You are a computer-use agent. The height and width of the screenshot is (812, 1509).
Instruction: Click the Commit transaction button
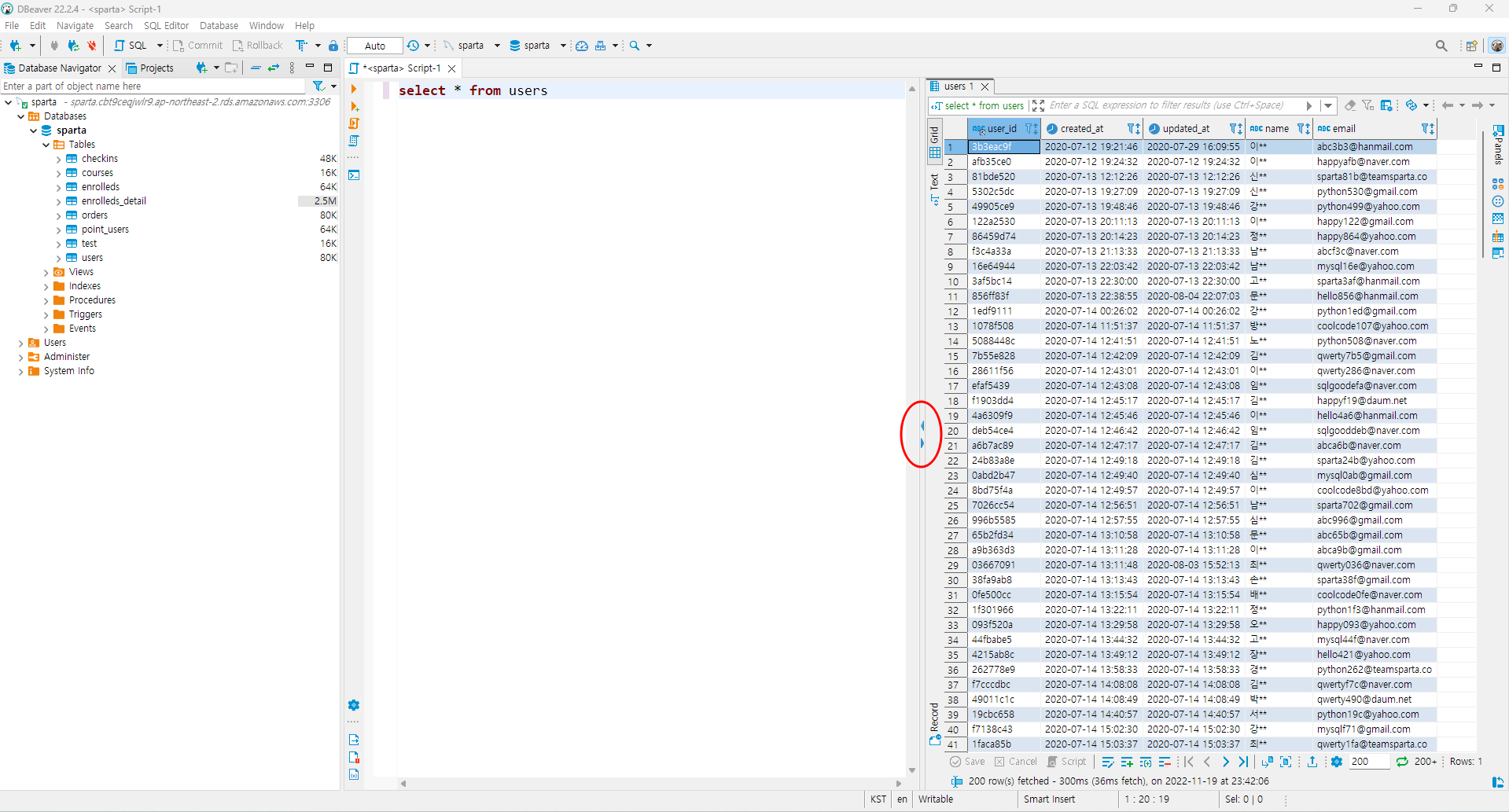point(197,46)
